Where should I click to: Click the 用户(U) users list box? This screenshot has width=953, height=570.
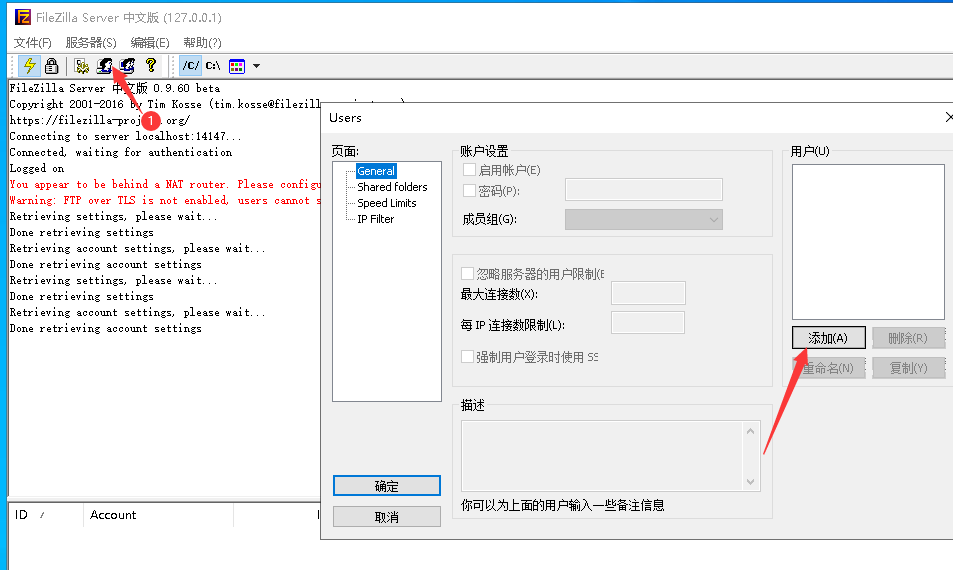point(868,242)
